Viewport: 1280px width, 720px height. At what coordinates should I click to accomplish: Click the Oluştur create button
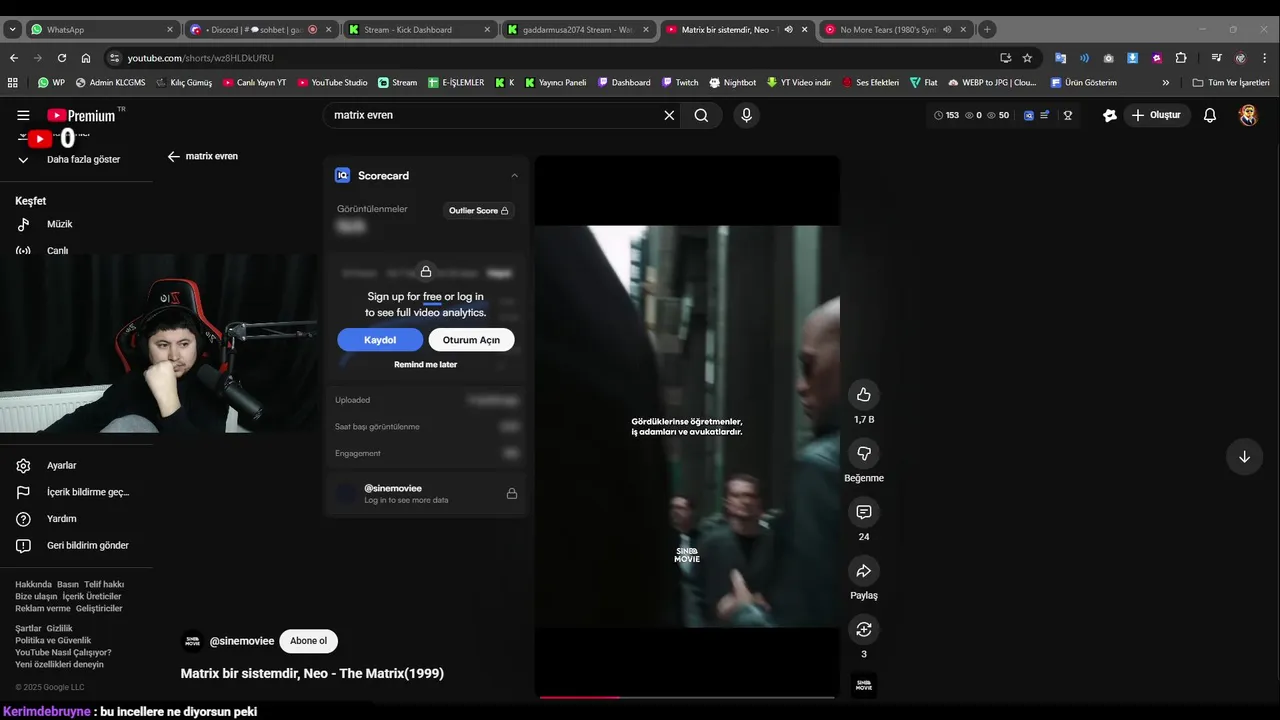[1156, 116]
